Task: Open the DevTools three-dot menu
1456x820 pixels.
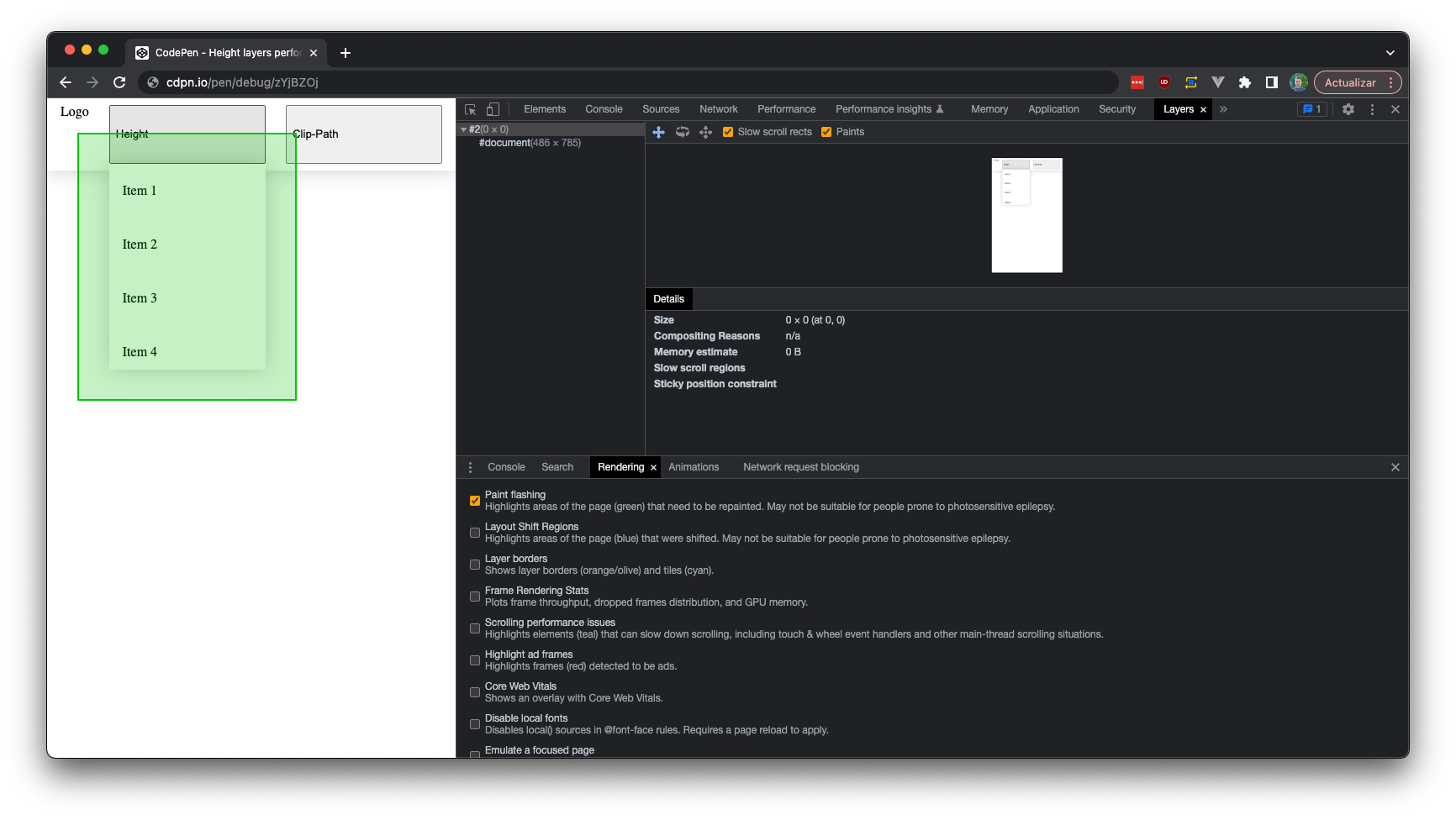Action: pos(1373,109)
